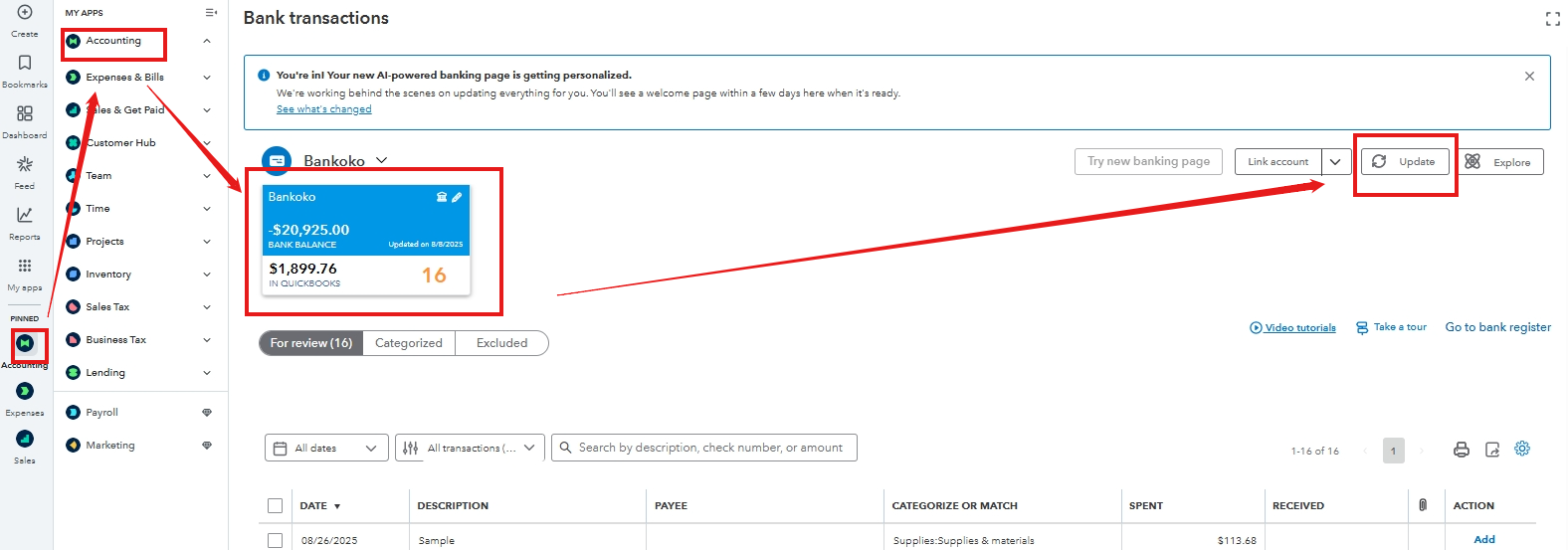Image resolution: width=1568 pixels, height=550 pixels.
Task: Click the info icon in the banner
Action: point(264,75)
